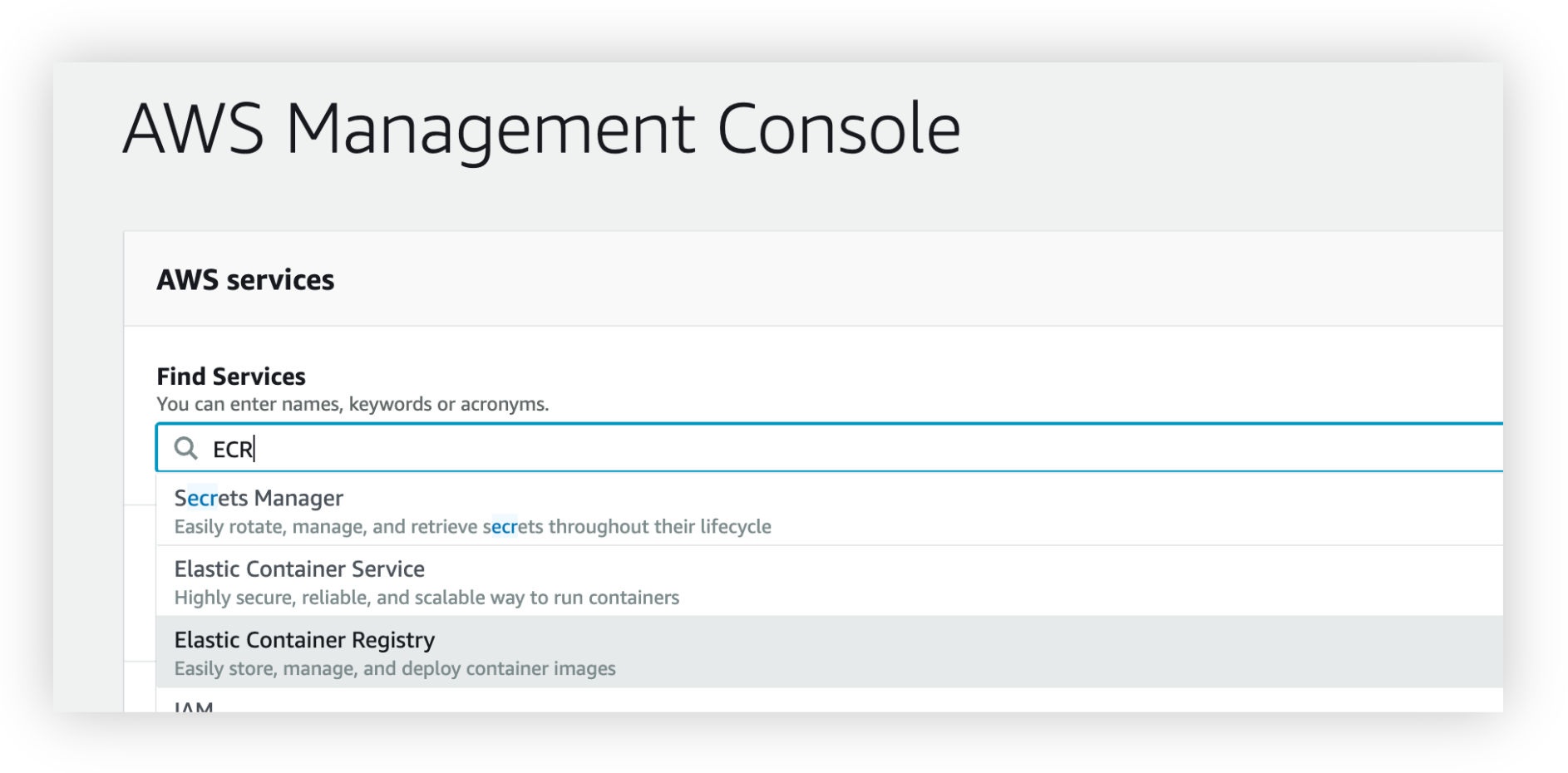The image size is (1568, 773).
Task: Click the "You can enter names, keywords" hint
Action: coord(353,404)
